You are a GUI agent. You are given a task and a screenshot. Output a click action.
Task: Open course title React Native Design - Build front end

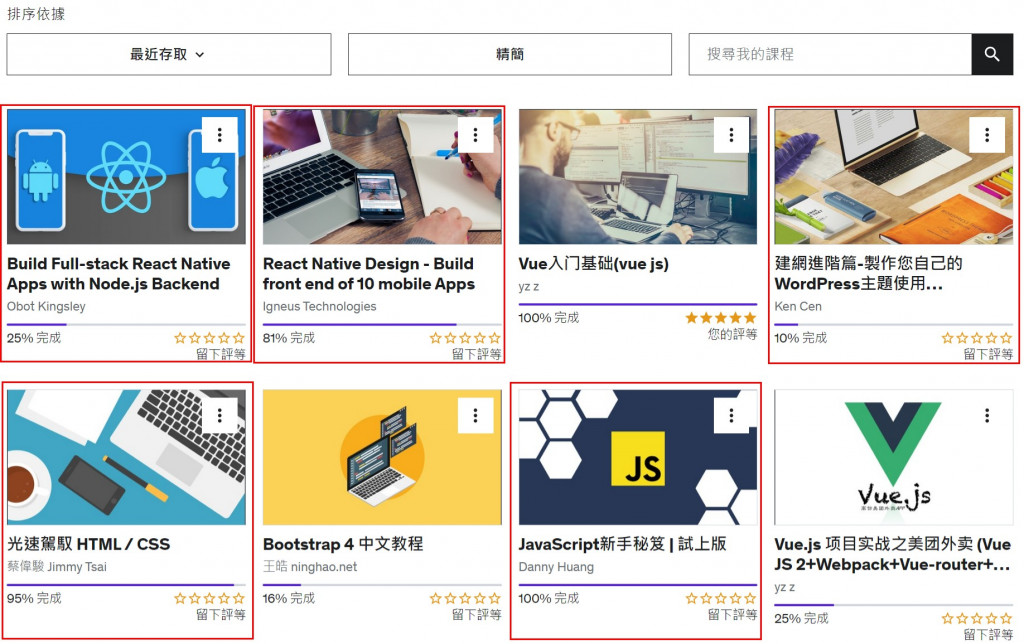click(x=368, y=274)
